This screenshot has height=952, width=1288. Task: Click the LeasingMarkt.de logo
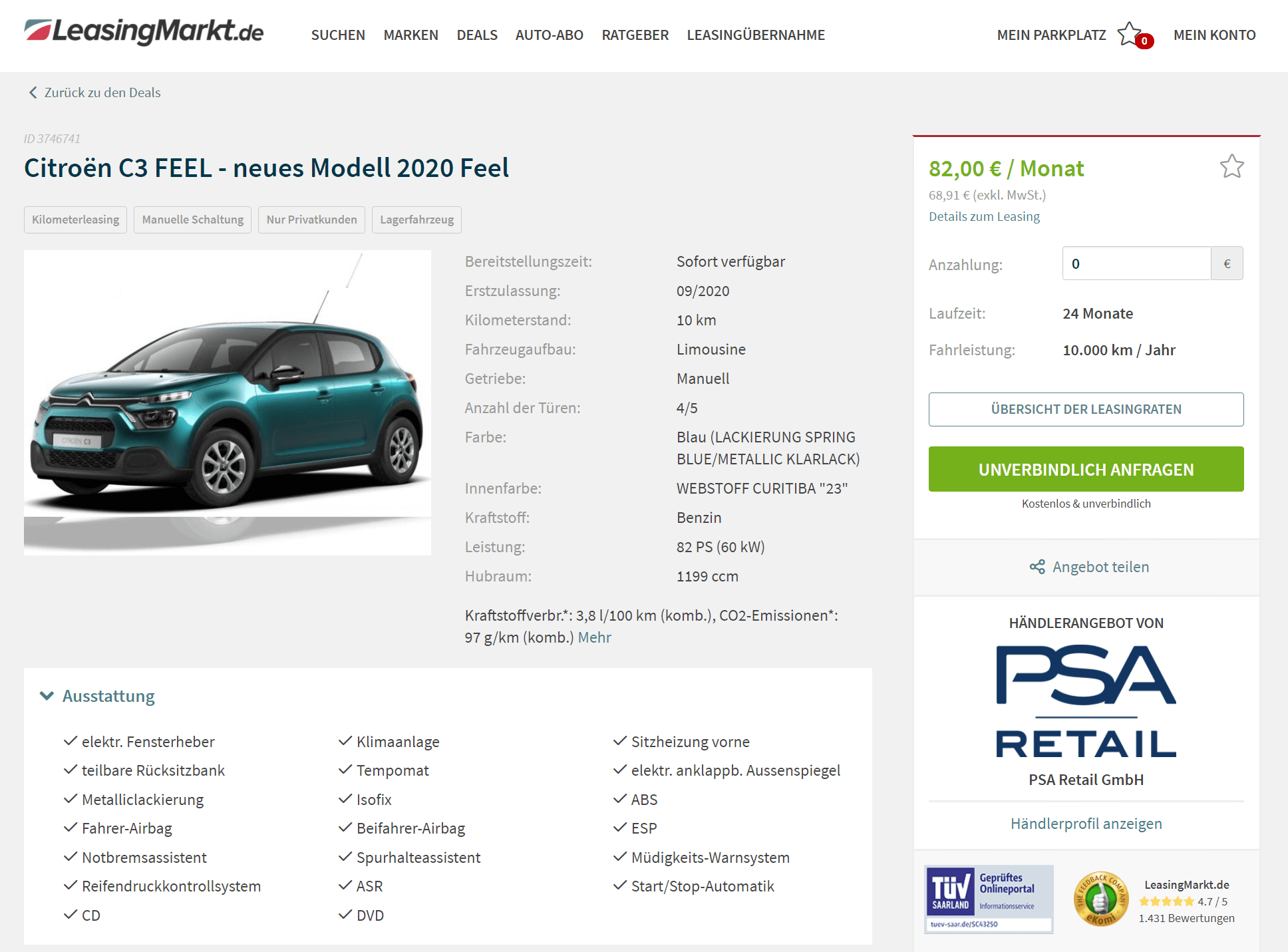(x=144, y=31)
